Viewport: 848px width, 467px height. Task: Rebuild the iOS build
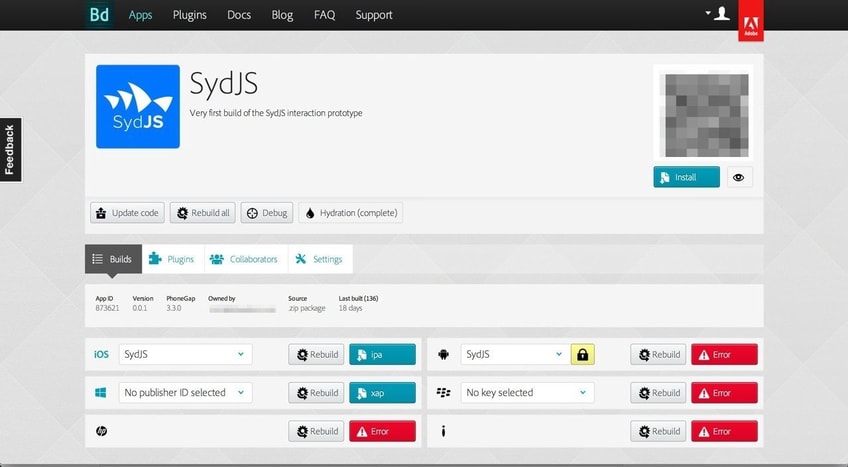(x=316, y=355)
